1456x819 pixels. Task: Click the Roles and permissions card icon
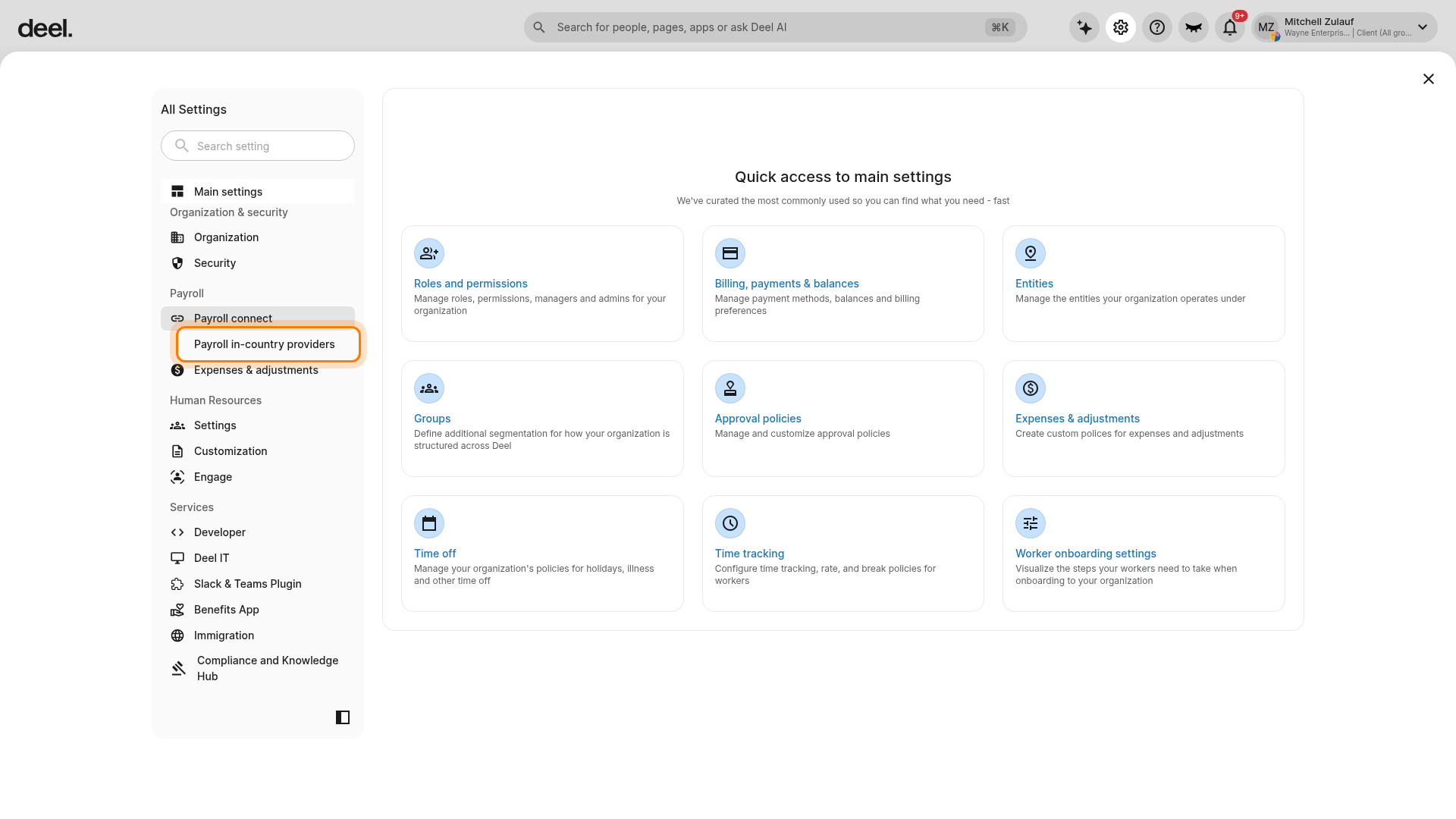coord(429,253)
